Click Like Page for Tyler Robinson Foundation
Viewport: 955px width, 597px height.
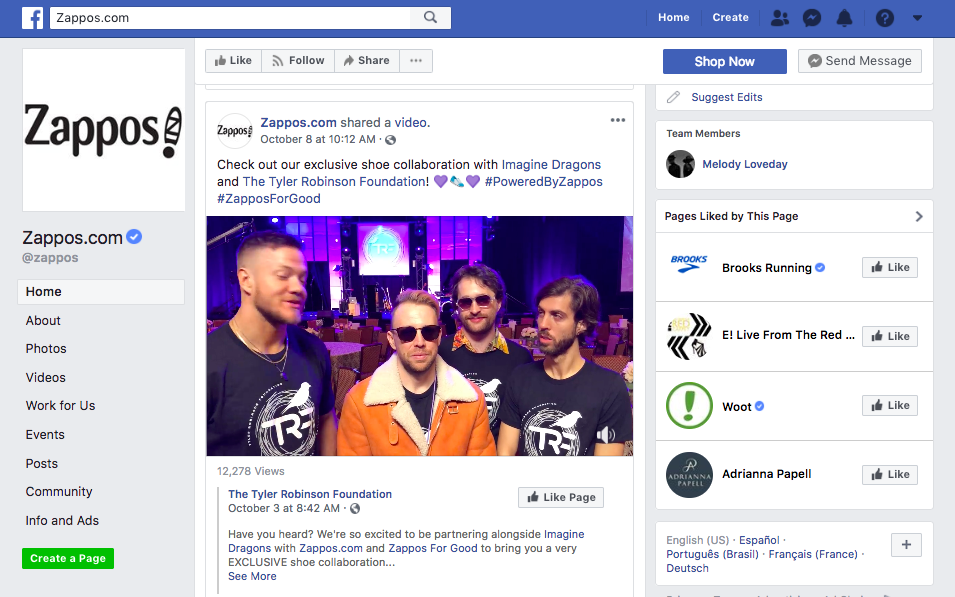point(561,497)
